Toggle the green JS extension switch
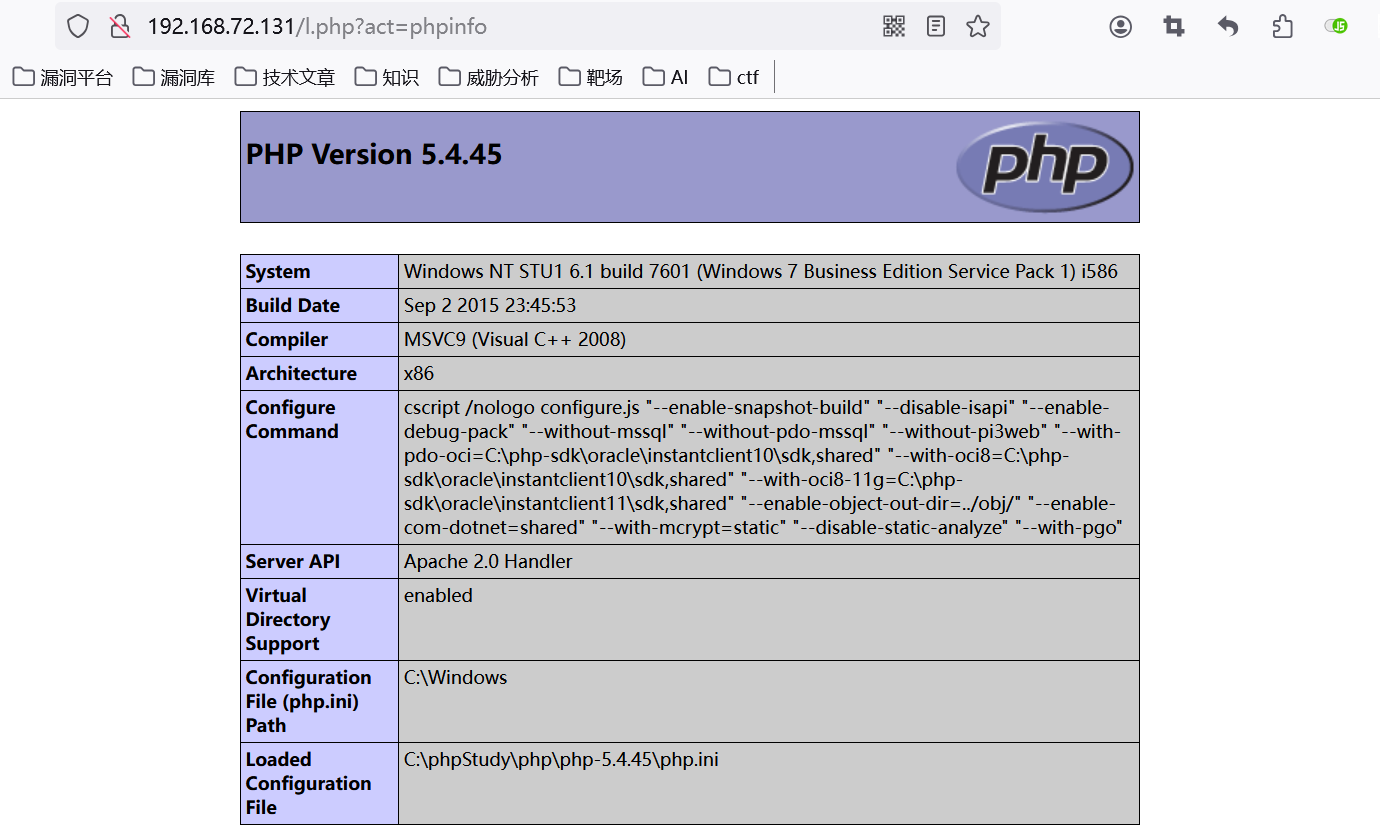 click(1336, 26)
